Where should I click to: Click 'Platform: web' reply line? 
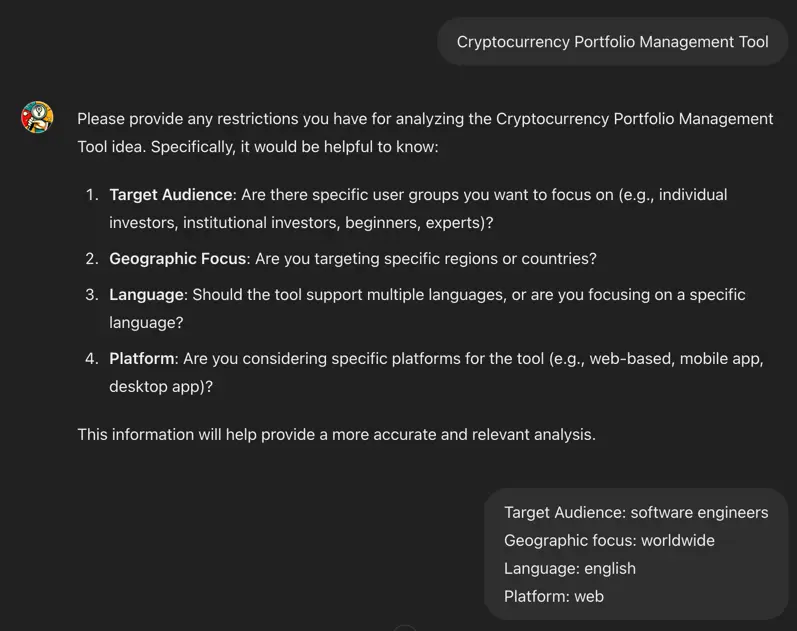554,597
